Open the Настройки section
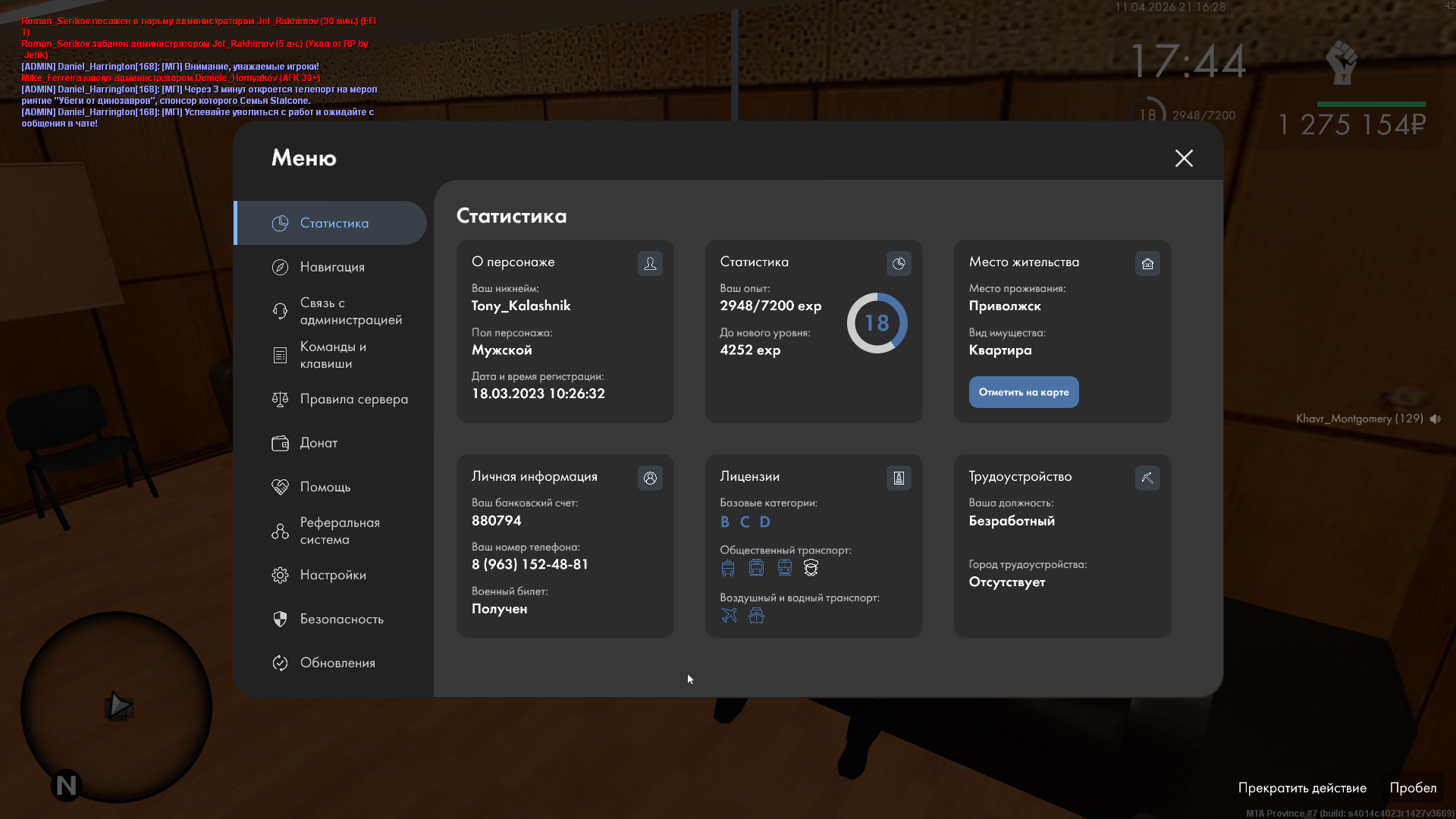The image size is (1456, 819). tap(332, 575)
